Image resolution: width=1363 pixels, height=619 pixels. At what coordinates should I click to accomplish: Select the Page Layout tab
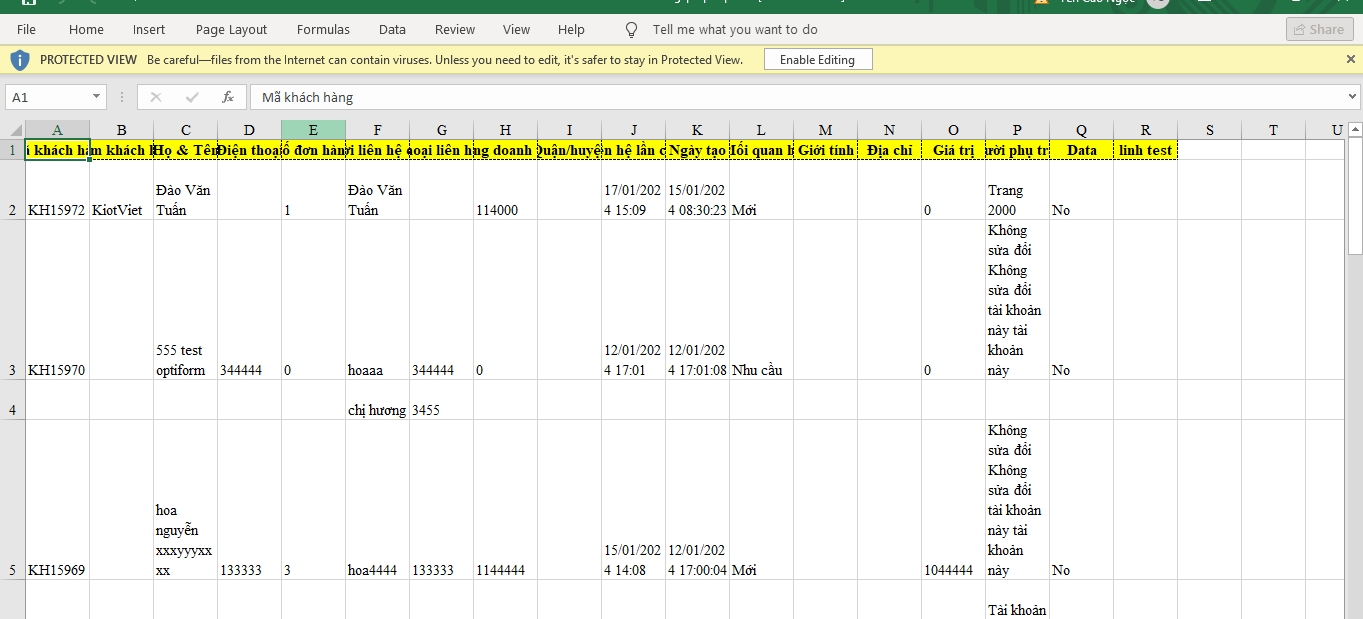point(232,29)
